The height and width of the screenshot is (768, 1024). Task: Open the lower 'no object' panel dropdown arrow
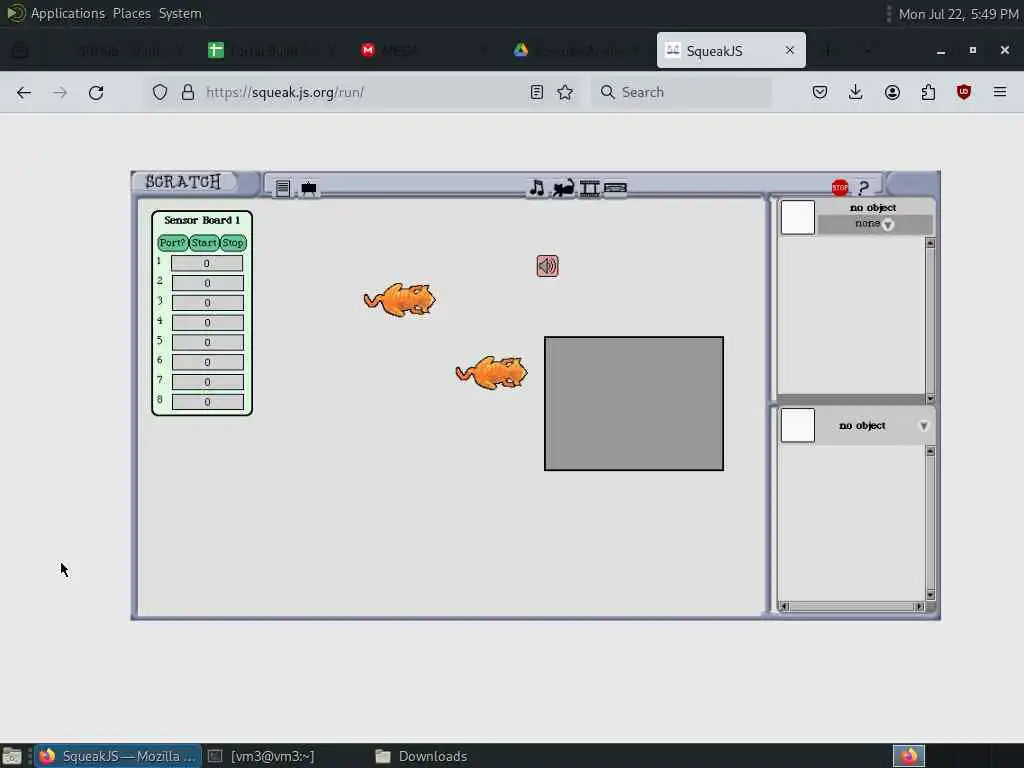923,426
